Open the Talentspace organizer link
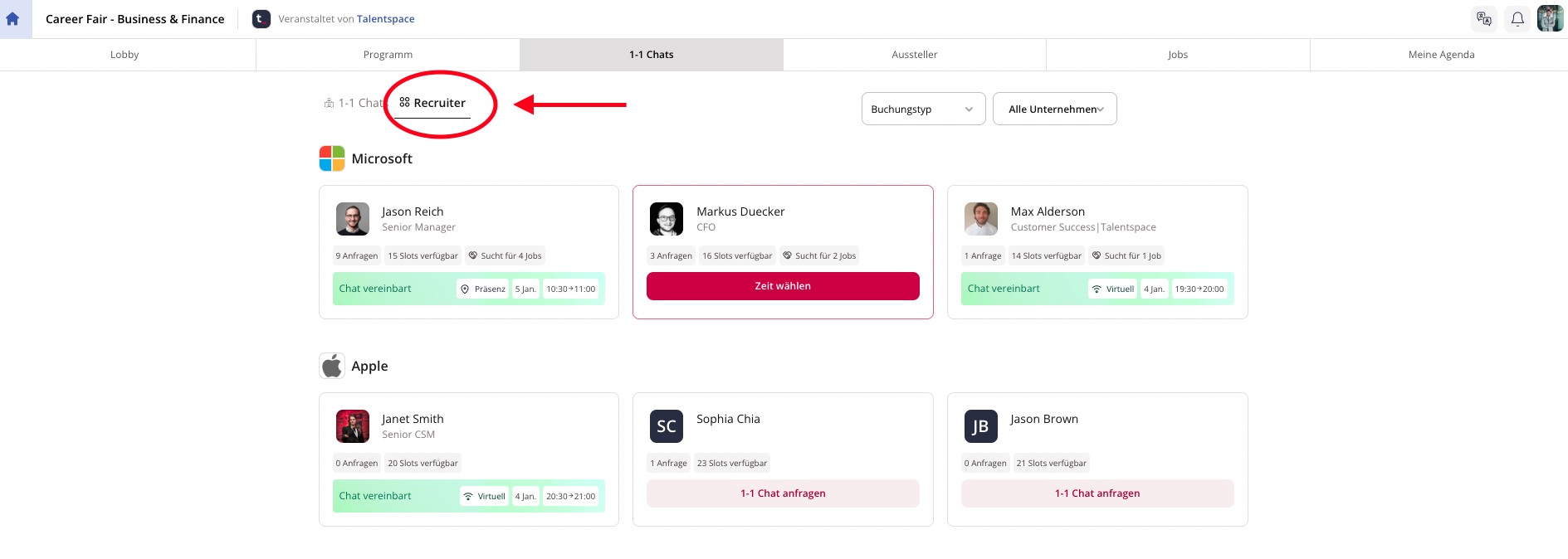Viewport: 1568px width, 559px height. click(386, 19)
